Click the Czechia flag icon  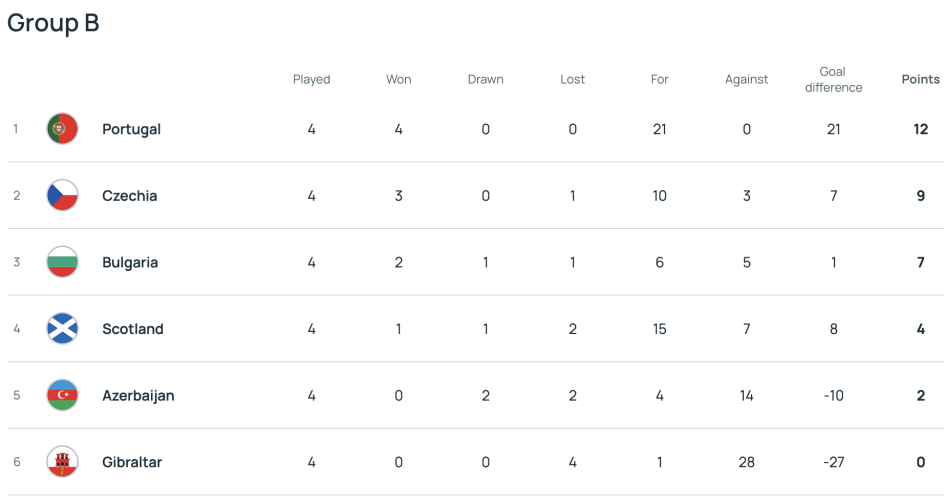pyautogui.click(x=62, y=196)
